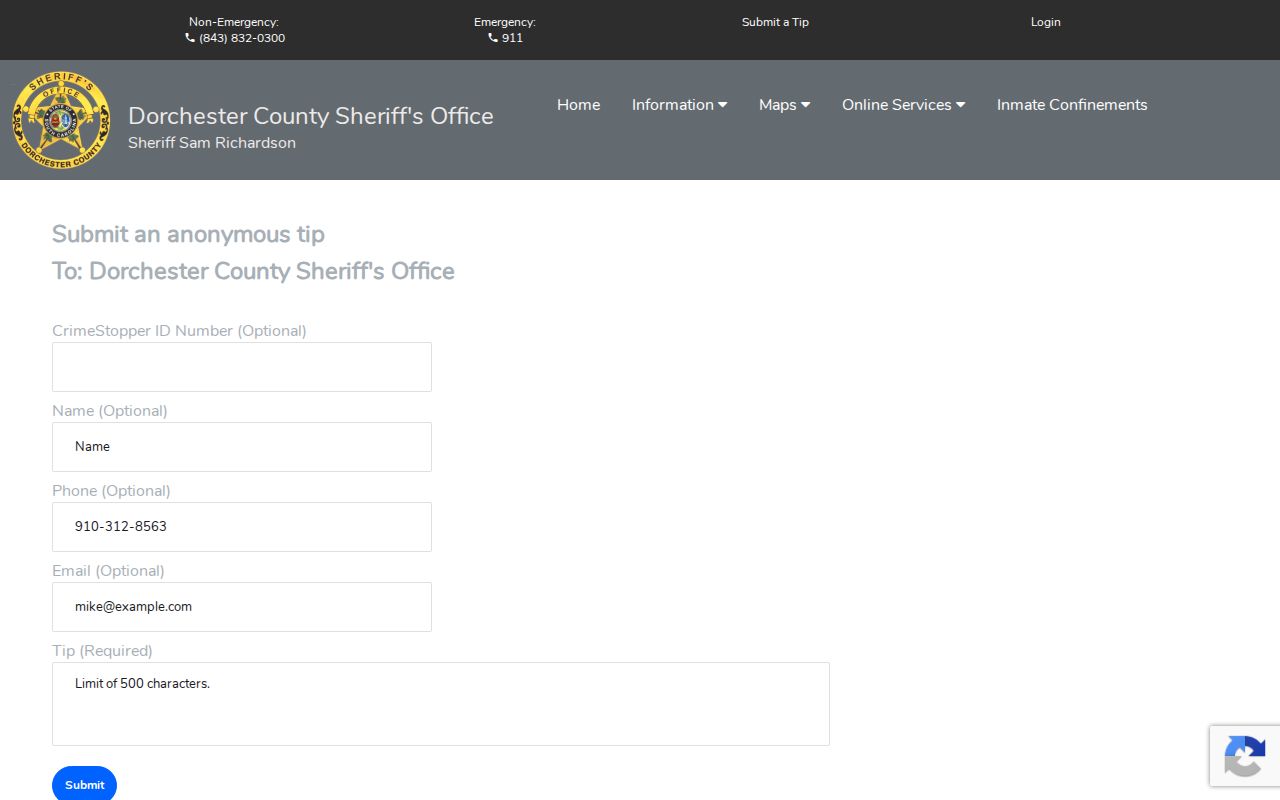Image resolution: width=1280 pixels, height=800 pixels.
Task: Click the 'Email (Optional)' label
Action: 108,571
